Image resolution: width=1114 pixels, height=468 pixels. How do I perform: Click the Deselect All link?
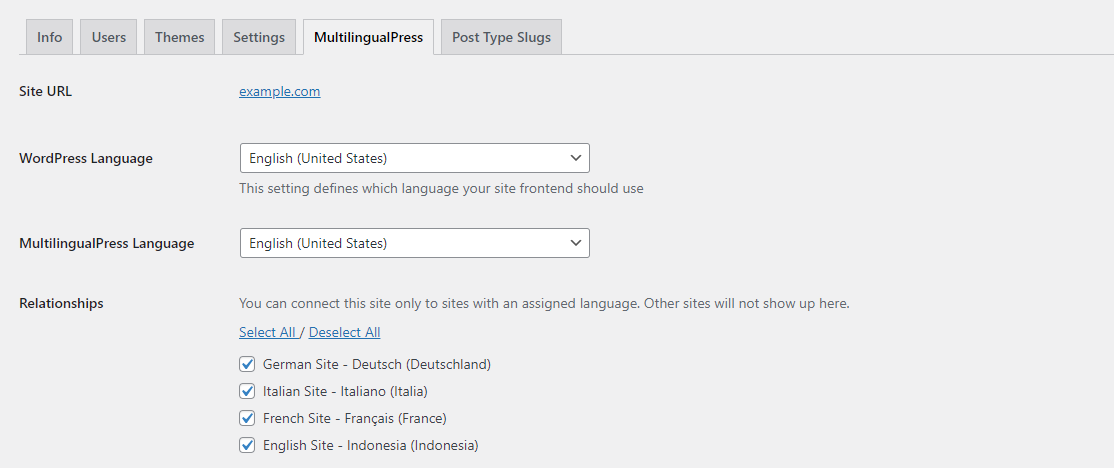point(345,332)
